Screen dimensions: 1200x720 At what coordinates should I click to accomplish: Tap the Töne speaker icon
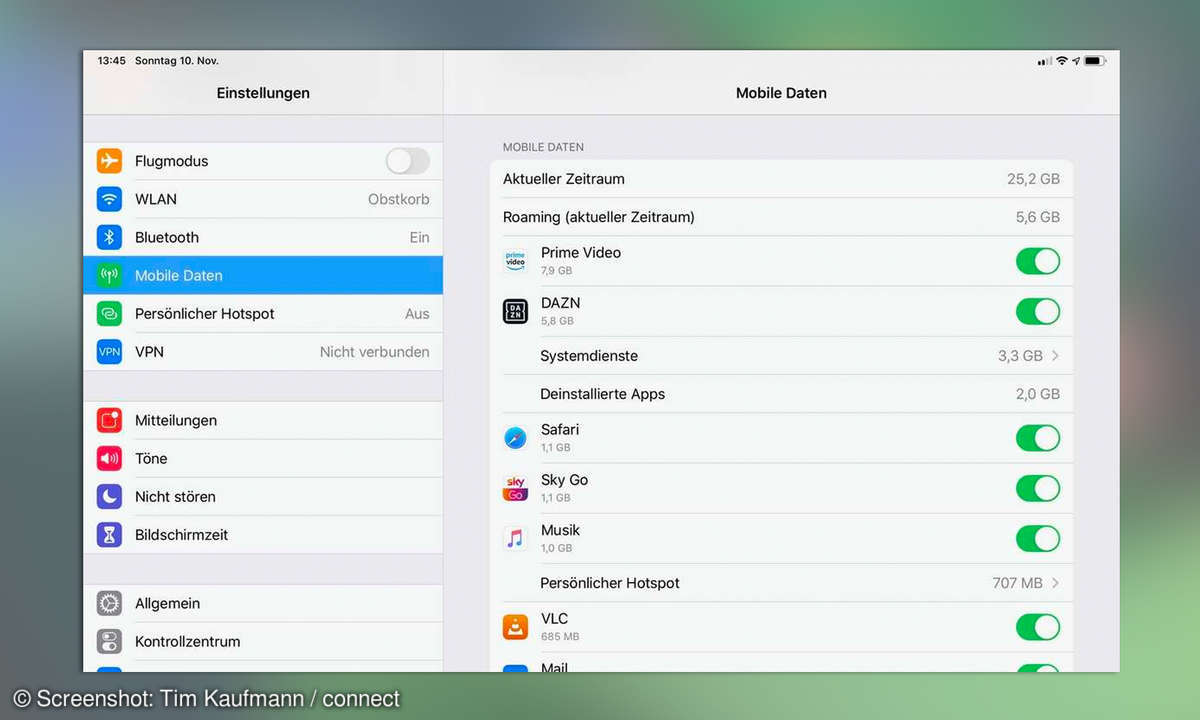pos(109,458)
